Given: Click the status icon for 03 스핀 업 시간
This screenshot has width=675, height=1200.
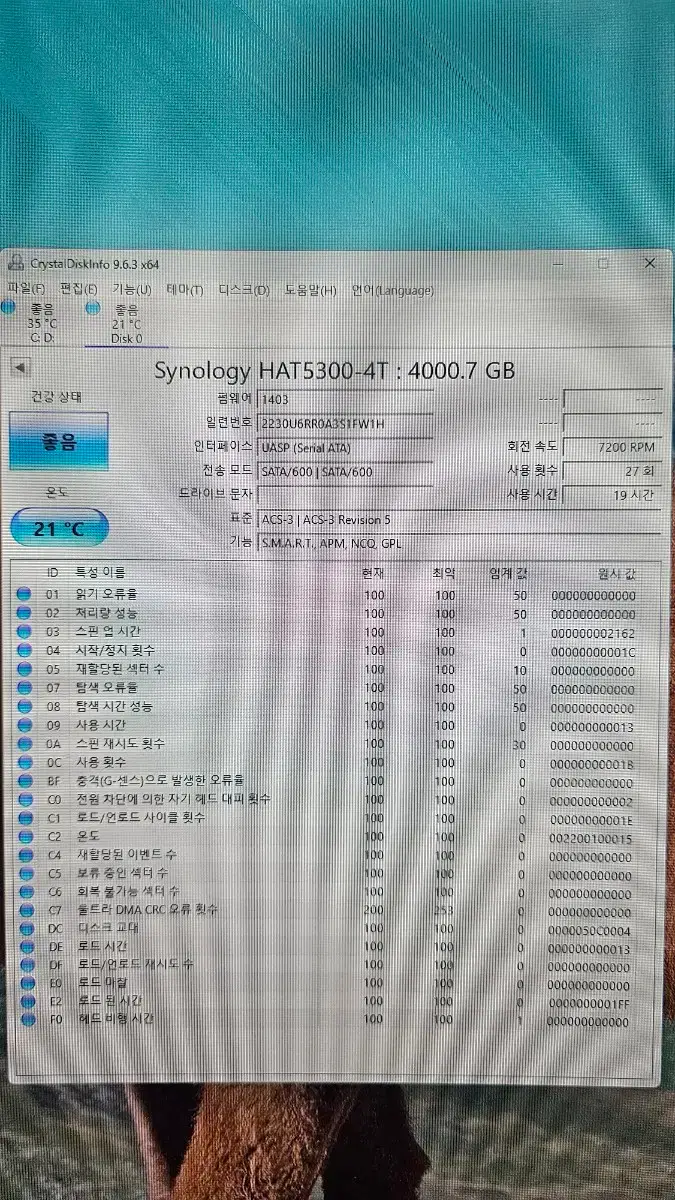Looking at the screenshot, I should (24, 633).
